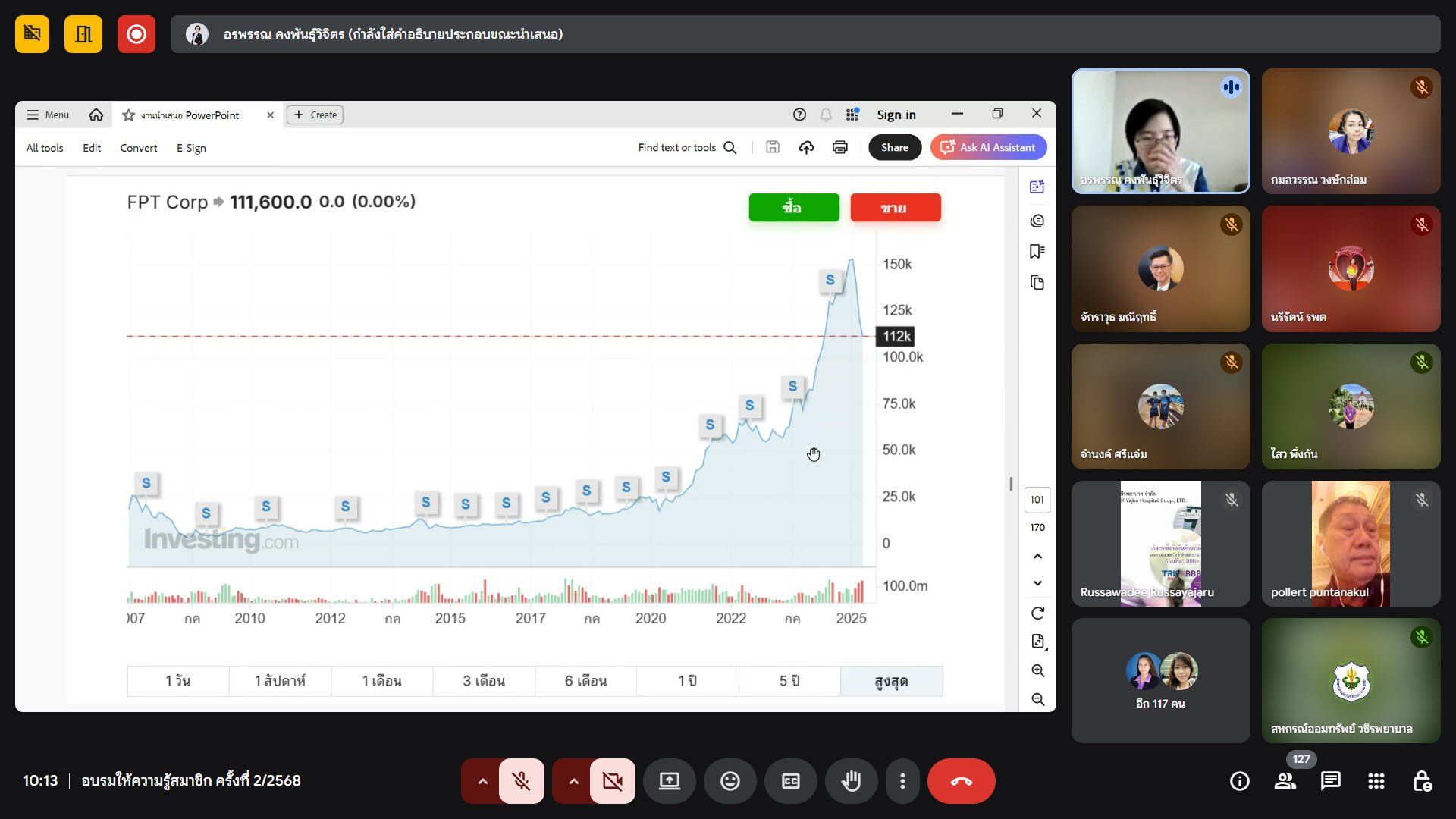Select the 1 วัน time range tab
This screenshot has width=1456, height=819.
tap(178, 681)
